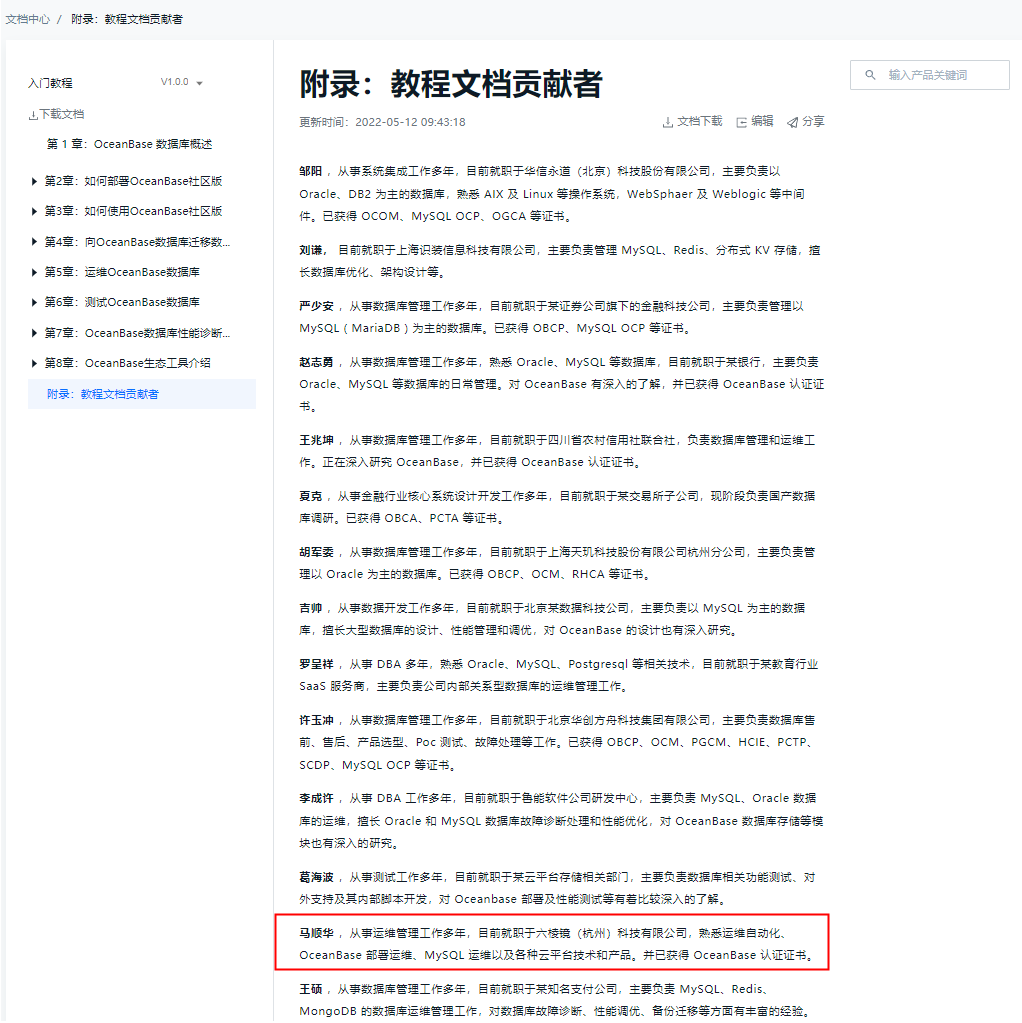Click the 文档下载 download icon

pyautogui.click(x=668, y=122)
